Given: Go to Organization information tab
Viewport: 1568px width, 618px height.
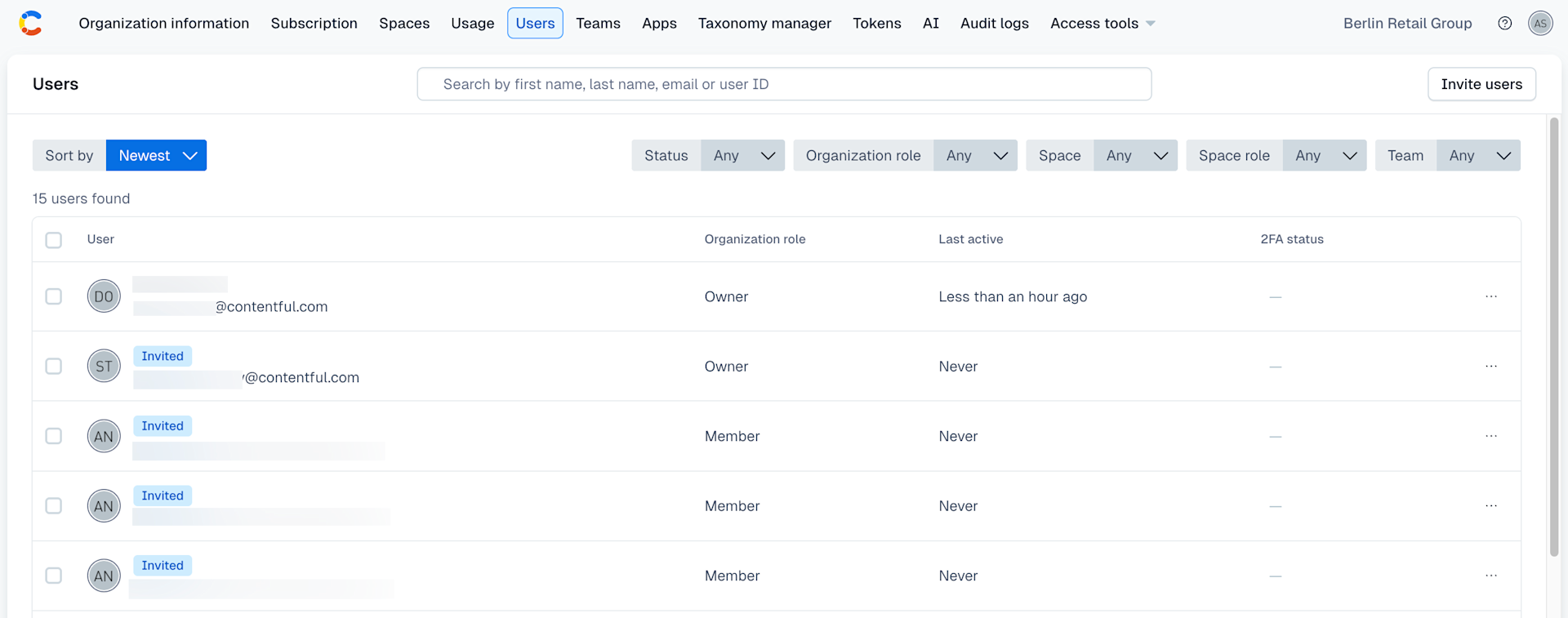Looking at the screenshot, I should 164,23.
